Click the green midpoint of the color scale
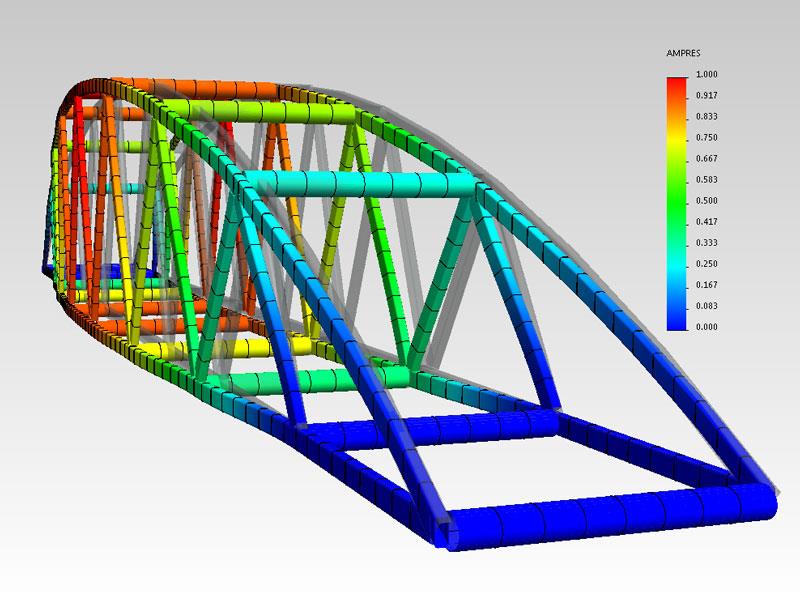Image resolution: width=800 pixels, height=592 pixels. (x=677, y=200)
